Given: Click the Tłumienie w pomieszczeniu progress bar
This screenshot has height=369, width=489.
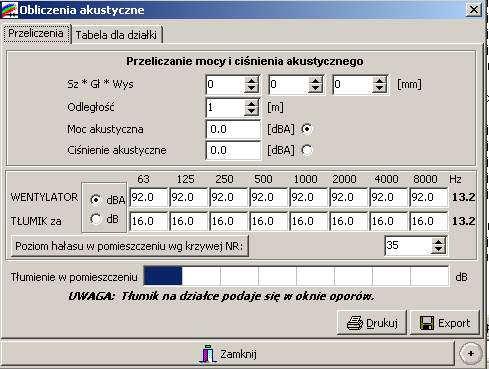Looking at the screenshot, I should [296, 276].
